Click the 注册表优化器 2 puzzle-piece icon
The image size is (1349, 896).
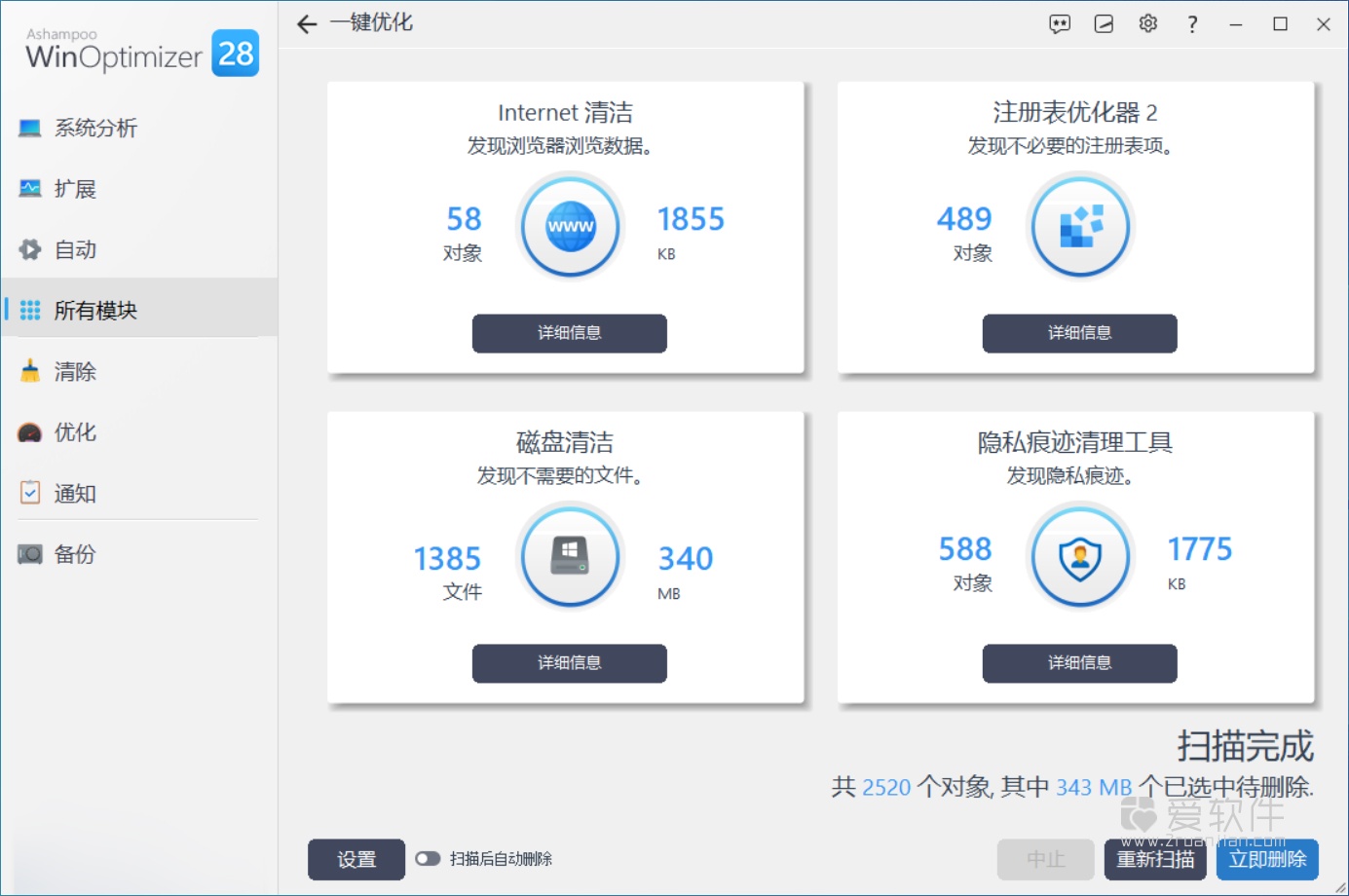pyautogui.click(x=1080, y=226)
